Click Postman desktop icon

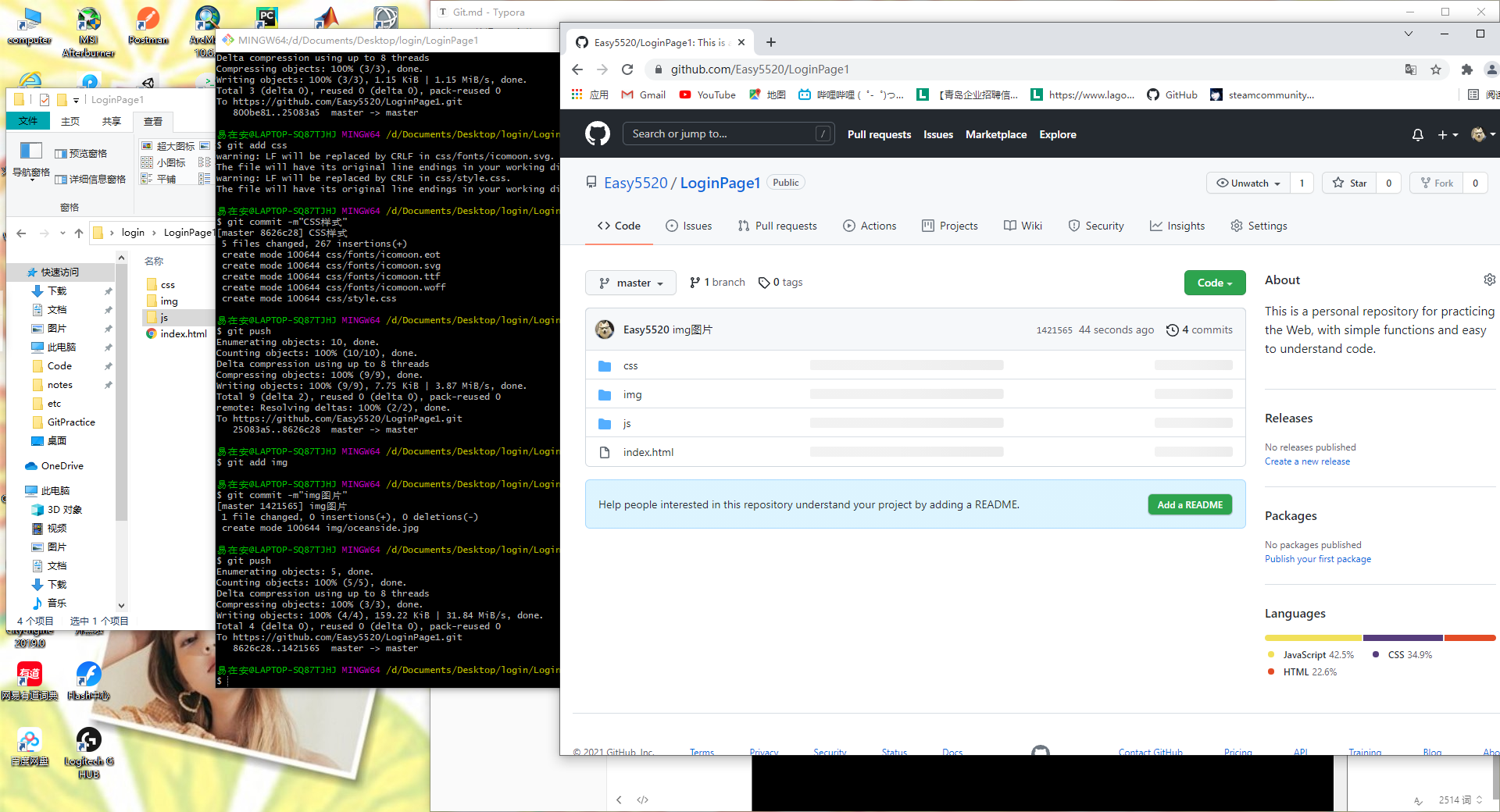tap(148, 26)
